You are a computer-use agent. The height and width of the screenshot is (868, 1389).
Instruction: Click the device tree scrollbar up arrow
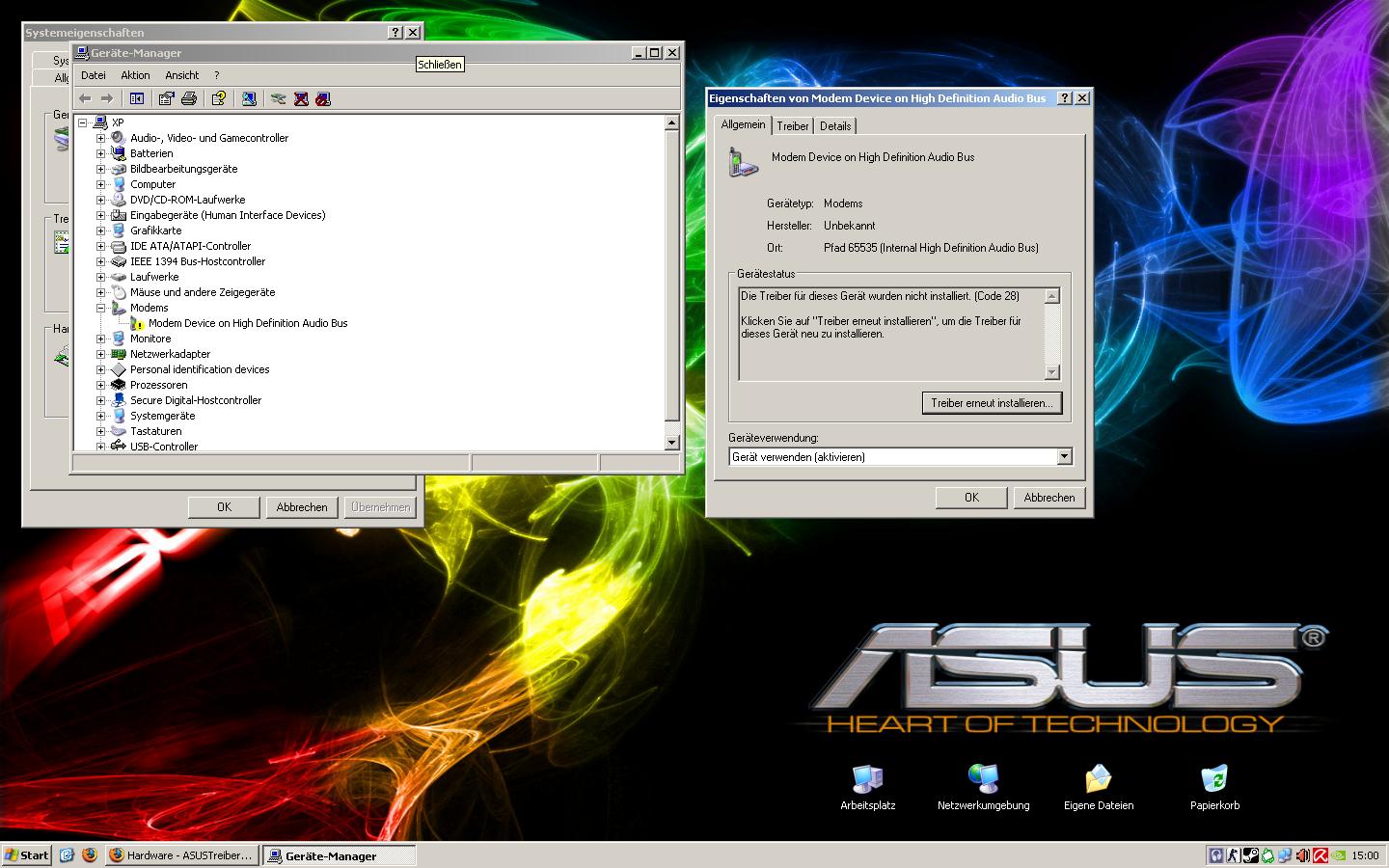[x=672, y=122]
